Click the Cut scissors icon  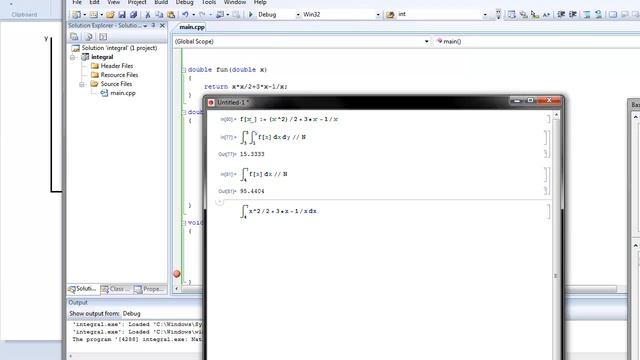(148, 15)
